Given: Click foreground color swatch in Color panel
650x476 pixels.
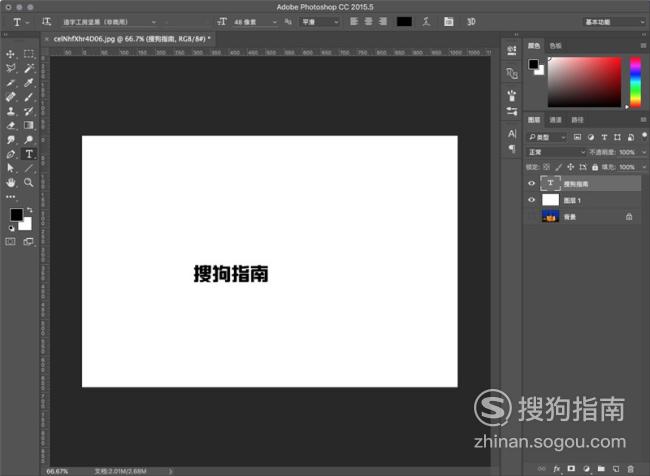Looking at the screenshot, I should 534,64.
